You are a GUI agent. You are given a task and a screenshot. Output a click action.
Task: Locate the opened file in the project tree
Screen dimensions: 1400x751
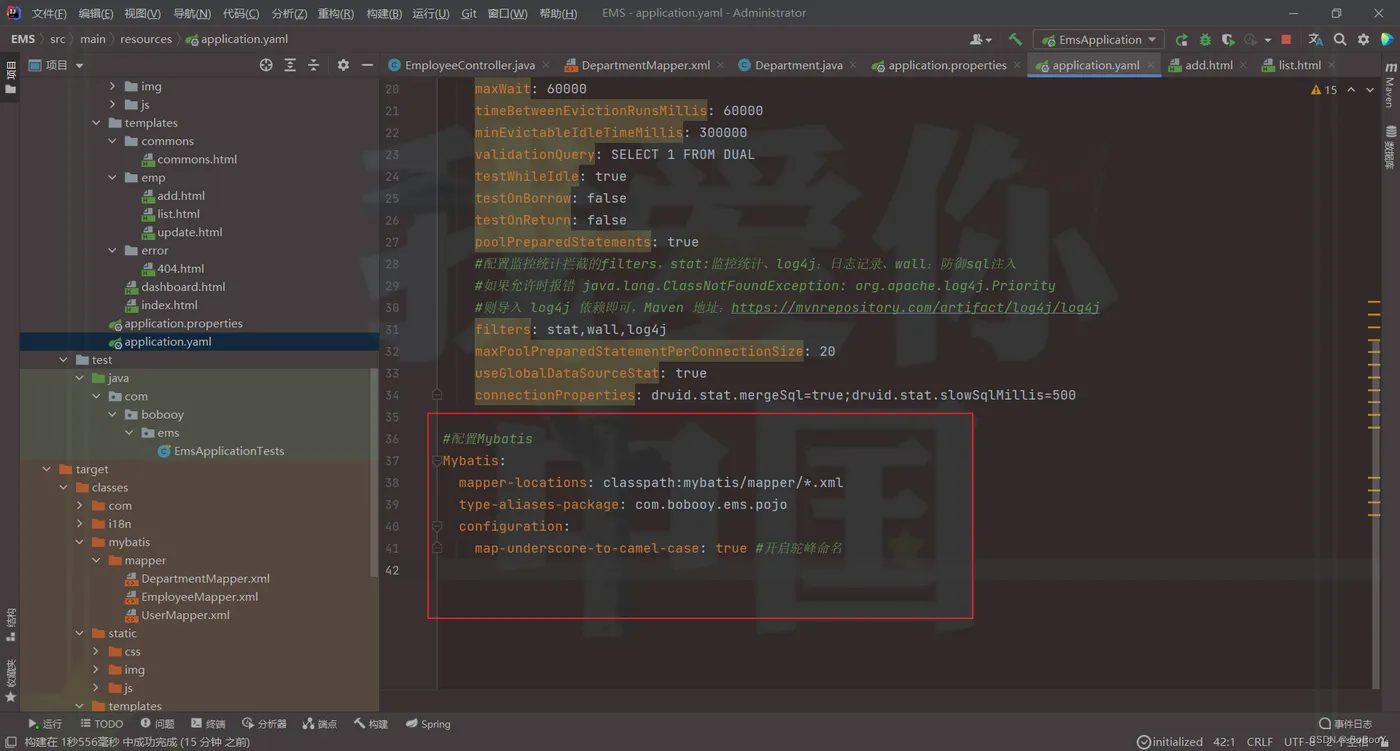coord(266,65)
